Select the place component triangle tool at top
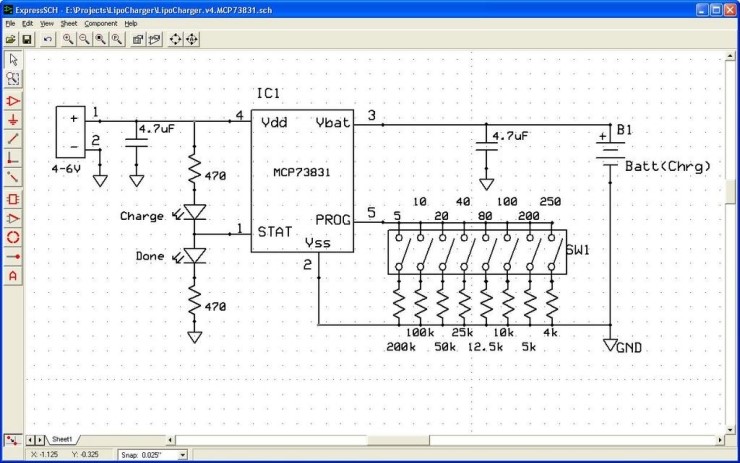This screenshot has width=740, height=463. (x=13, y=101)
